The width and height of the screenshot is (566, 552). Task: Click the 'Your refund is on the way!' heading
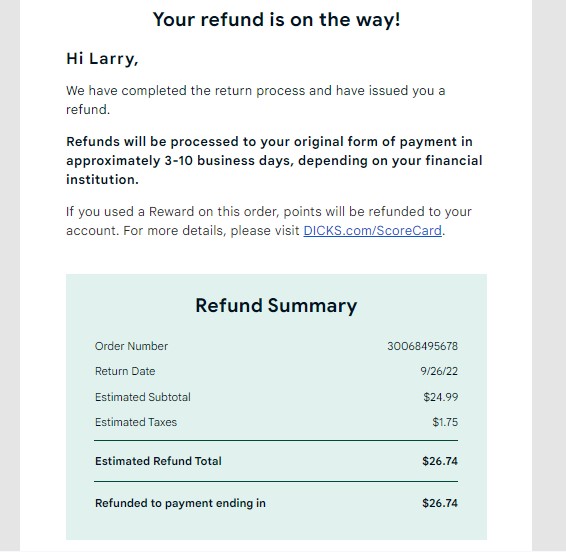(x=276, y=19)
